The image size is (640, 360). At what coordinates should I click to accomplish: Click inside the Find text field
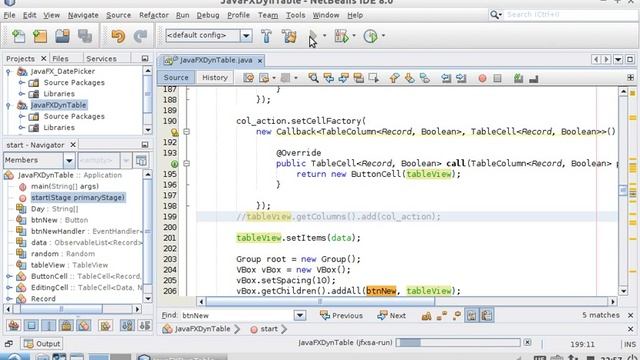pos(237,316)
